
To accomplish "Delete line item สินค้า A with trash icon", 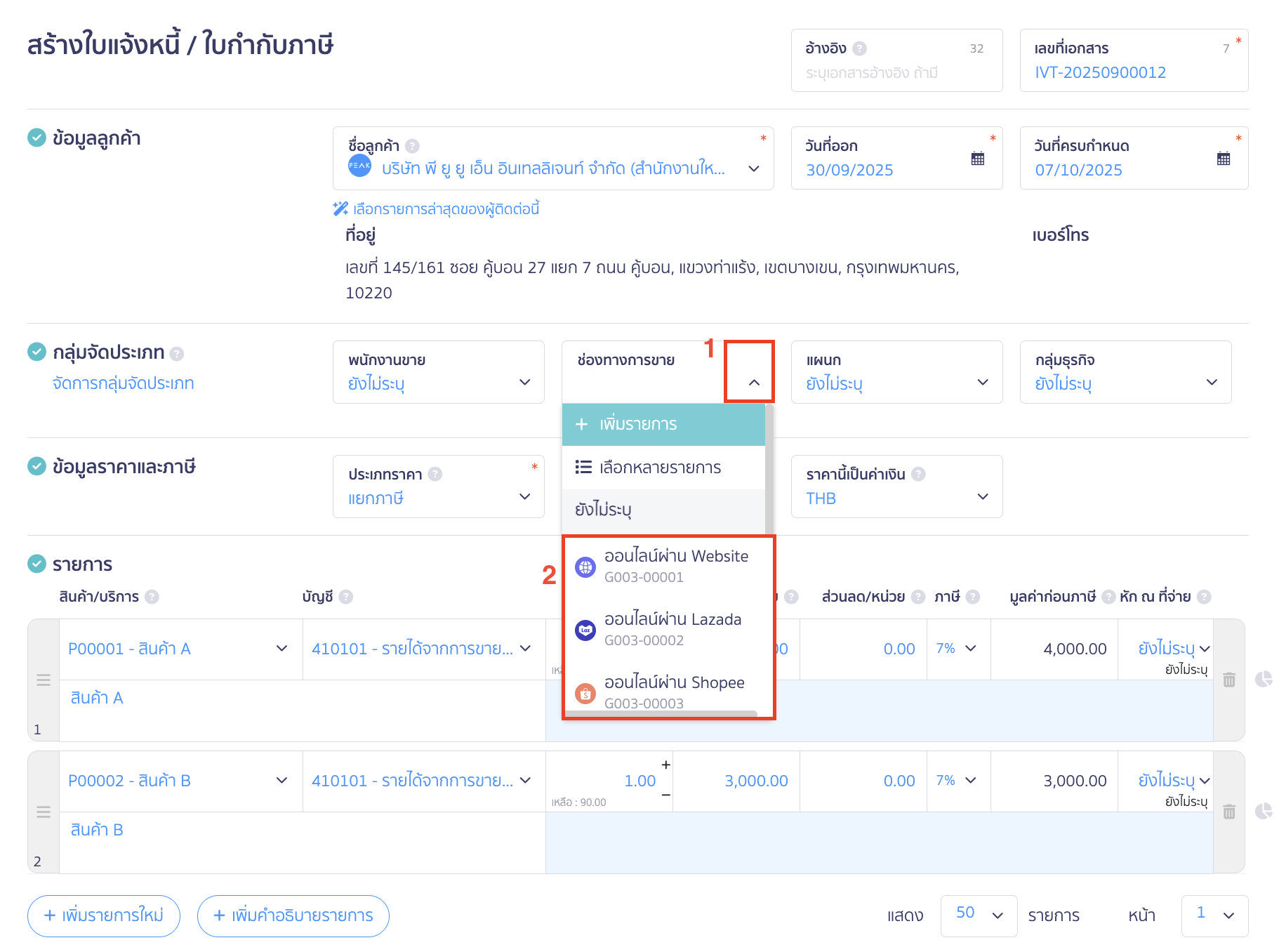I will pos(1228,680).
